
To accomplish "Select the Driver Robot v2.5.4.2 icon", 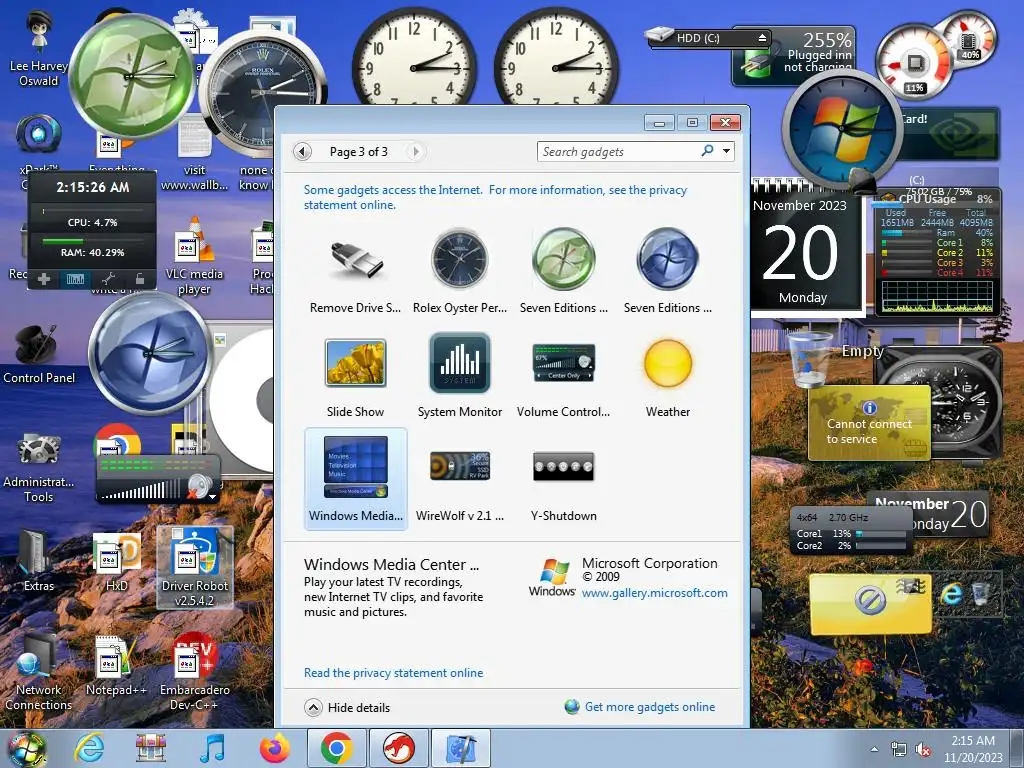I will (x=195, y=567).
